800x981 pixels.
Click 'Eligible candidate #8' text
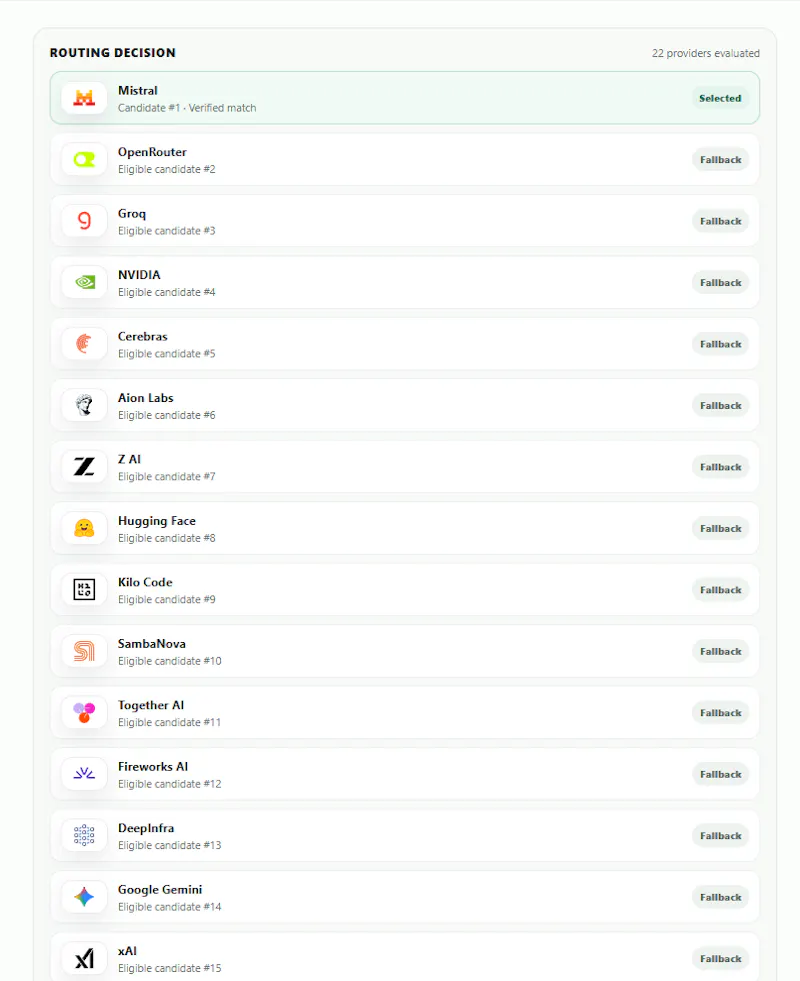[x=166, y=538]
